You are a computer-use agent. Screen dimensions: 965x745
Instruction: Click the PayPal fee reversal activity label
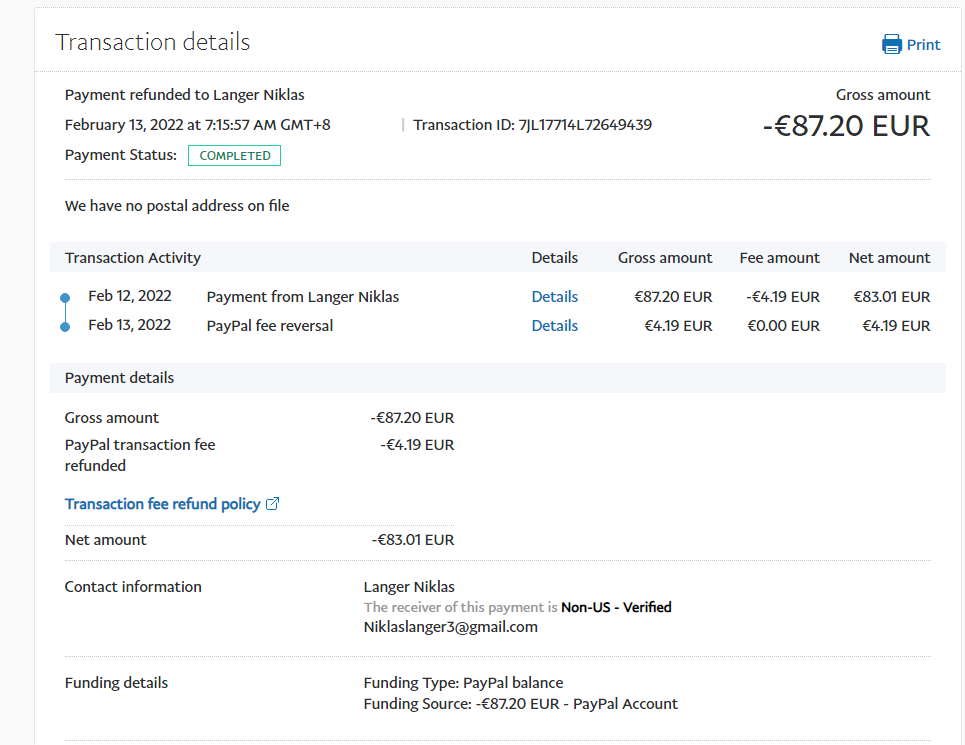[270, 326]
